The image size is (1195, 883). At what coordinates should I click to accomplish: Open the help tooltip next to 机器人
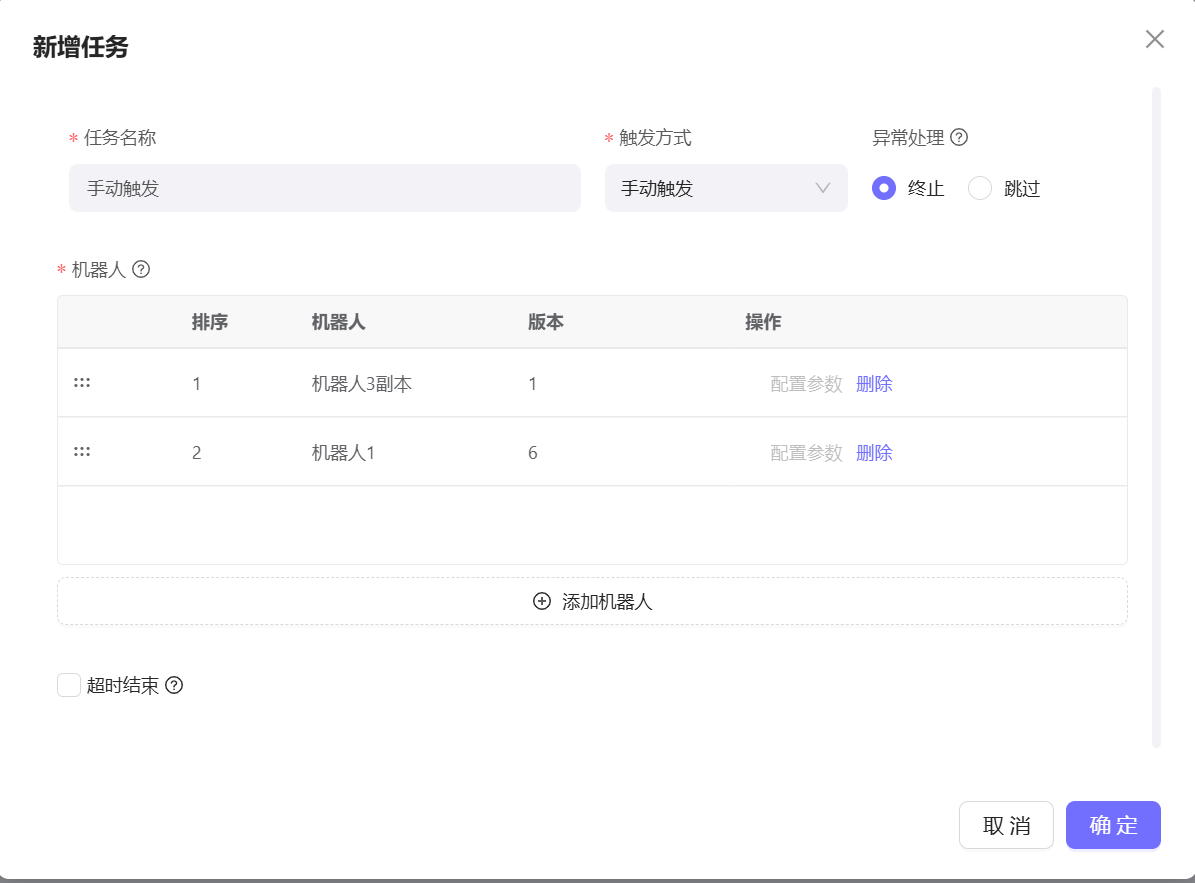pyautogui.click(x=142, y=269)
